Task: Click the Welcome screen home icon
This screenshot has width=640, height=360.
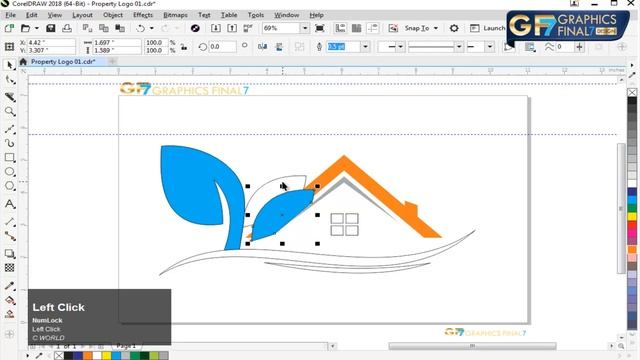Action: [23, 62]
